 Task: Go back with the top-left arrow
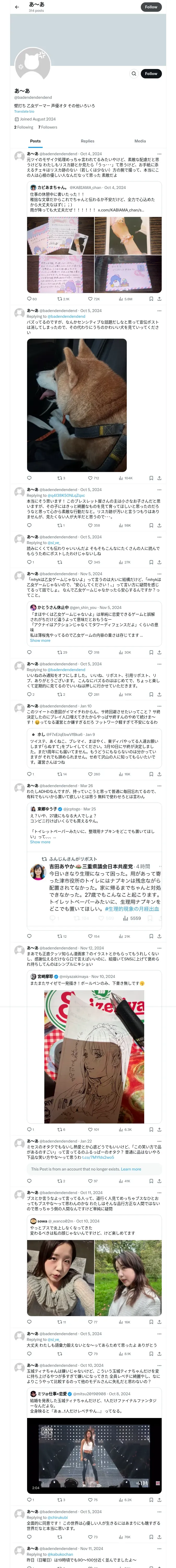pos(17,7)
